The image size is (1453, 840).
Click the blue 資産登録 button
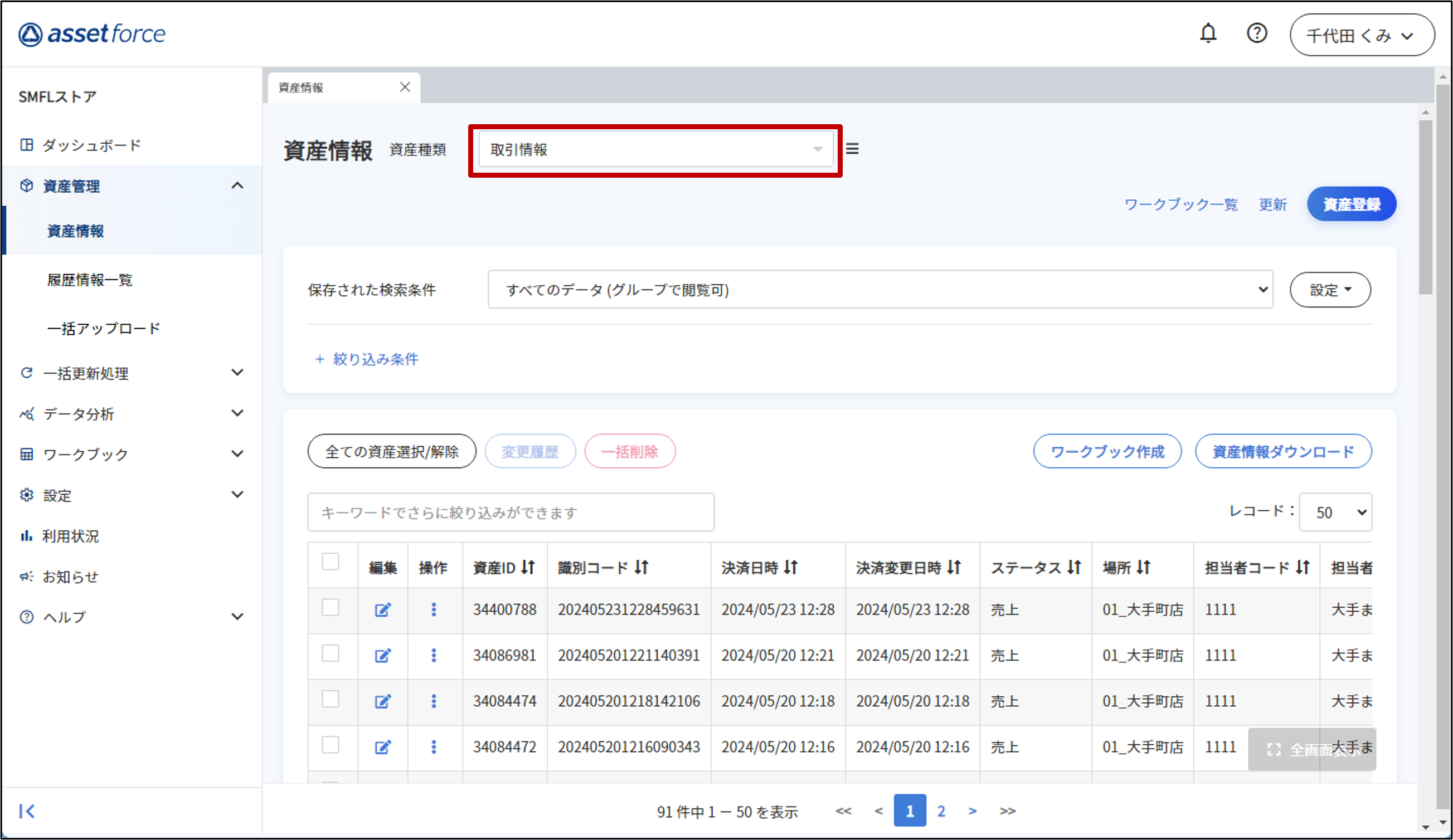coord(1351,204)
